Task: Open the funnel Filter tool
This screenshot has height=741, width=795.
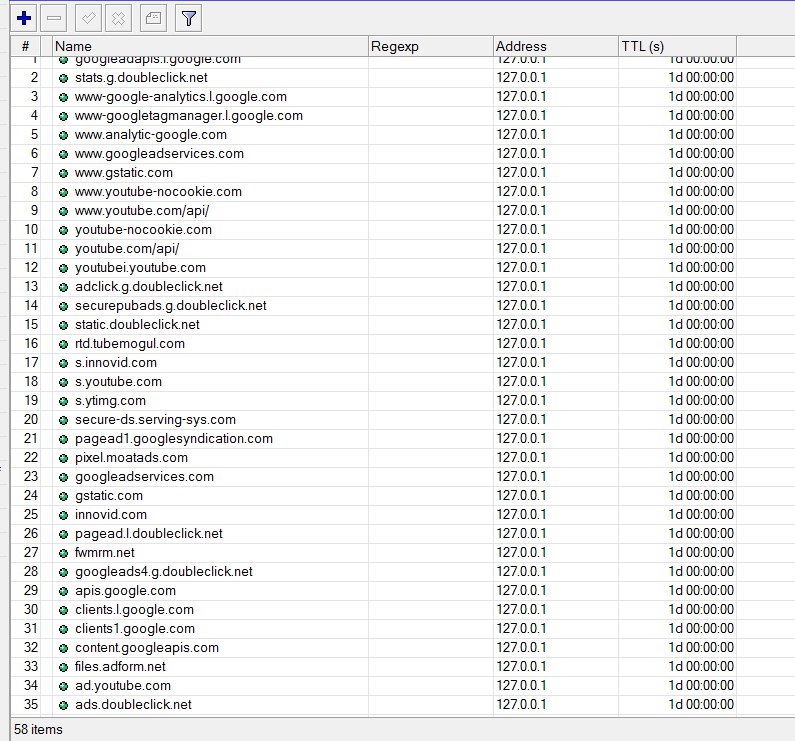Action: pyautogui.click(x=189, y=19)
